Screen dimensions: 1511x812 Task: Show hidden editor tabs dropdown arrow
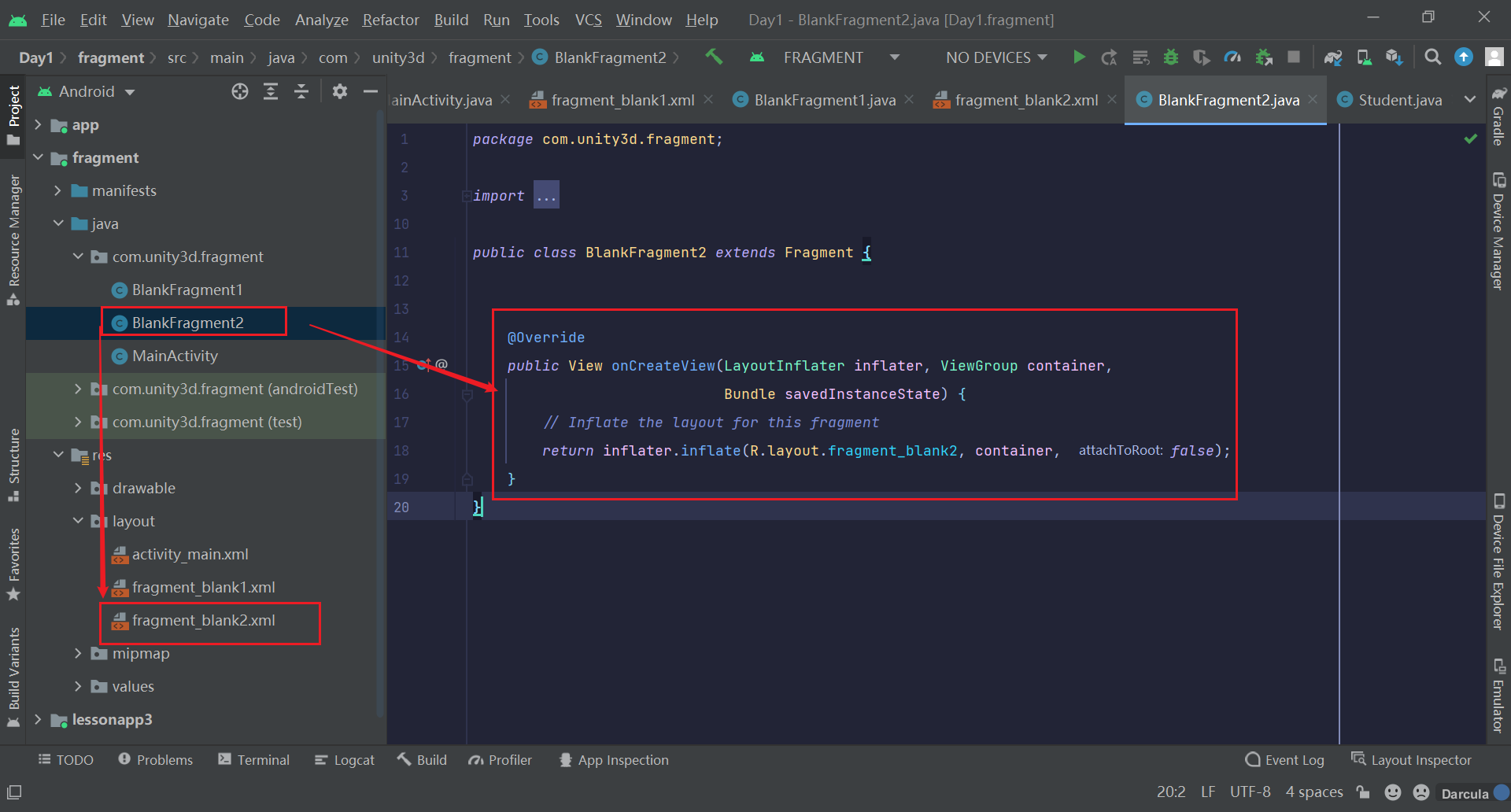[1469, 99]
